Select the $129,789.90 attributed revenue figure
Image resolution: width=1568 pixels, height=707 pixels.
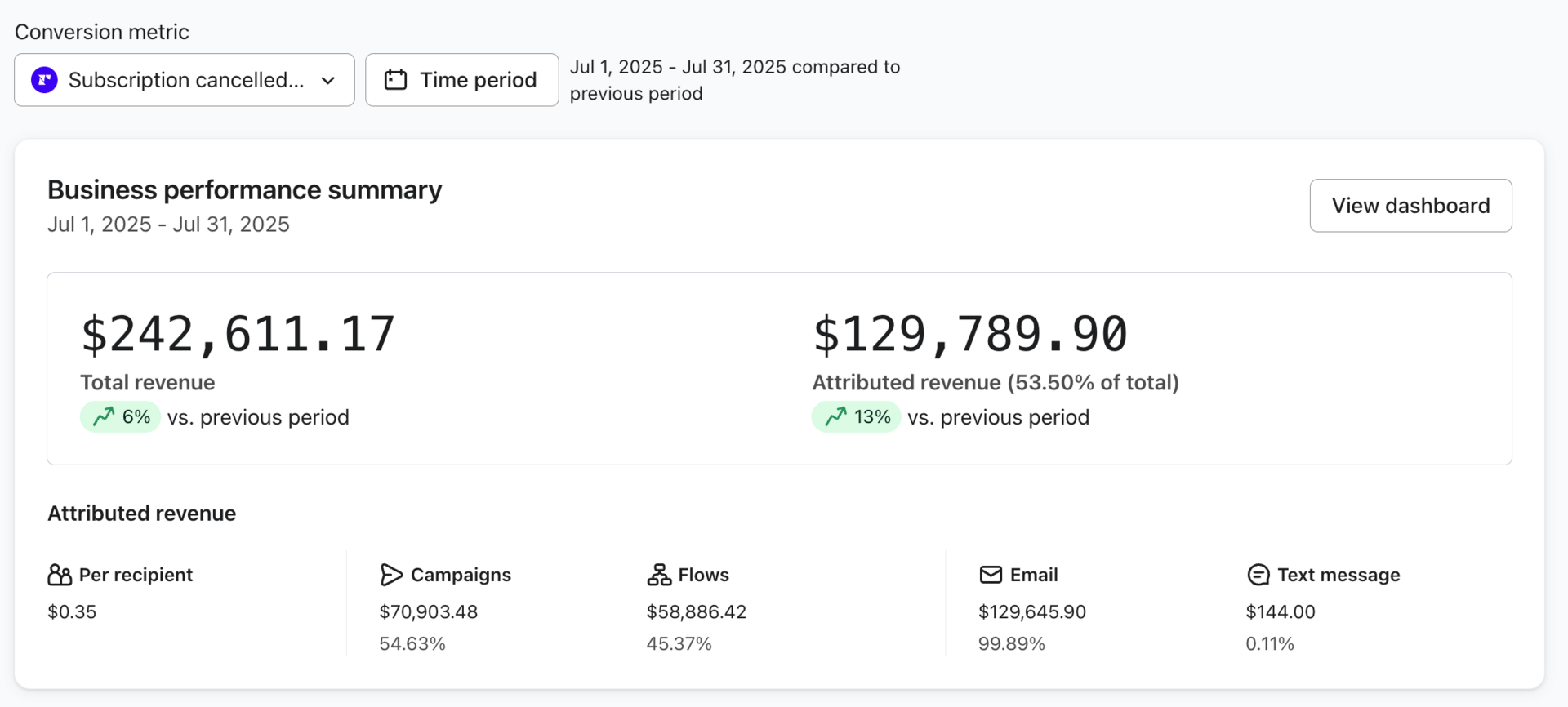pos(969,335)
